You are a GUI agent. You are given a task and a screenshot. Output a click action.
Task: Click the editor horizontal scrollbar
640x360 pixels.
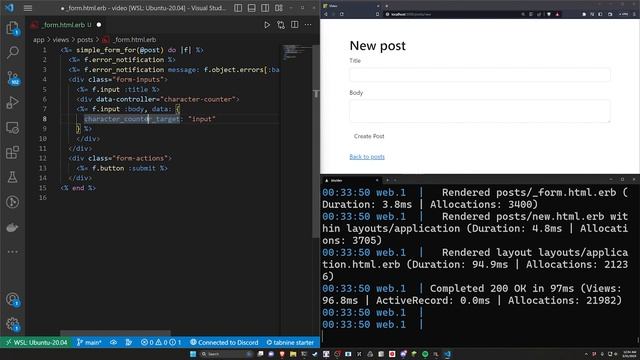coord(115,333)
